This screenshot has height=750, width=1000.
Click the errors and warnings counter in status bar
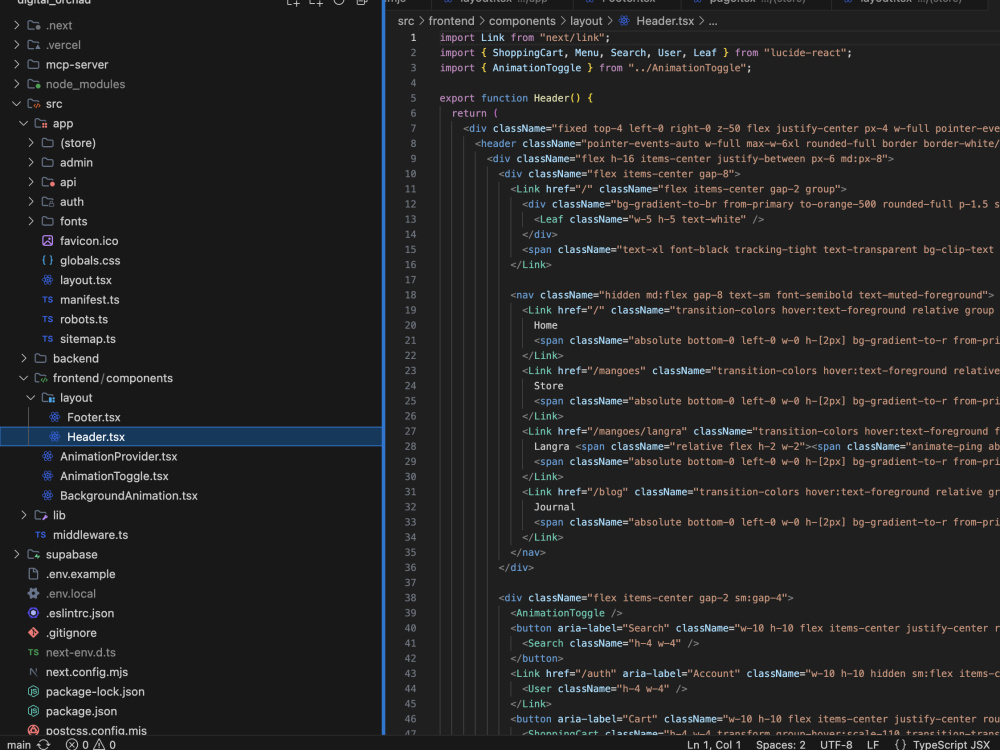[91, 744]
